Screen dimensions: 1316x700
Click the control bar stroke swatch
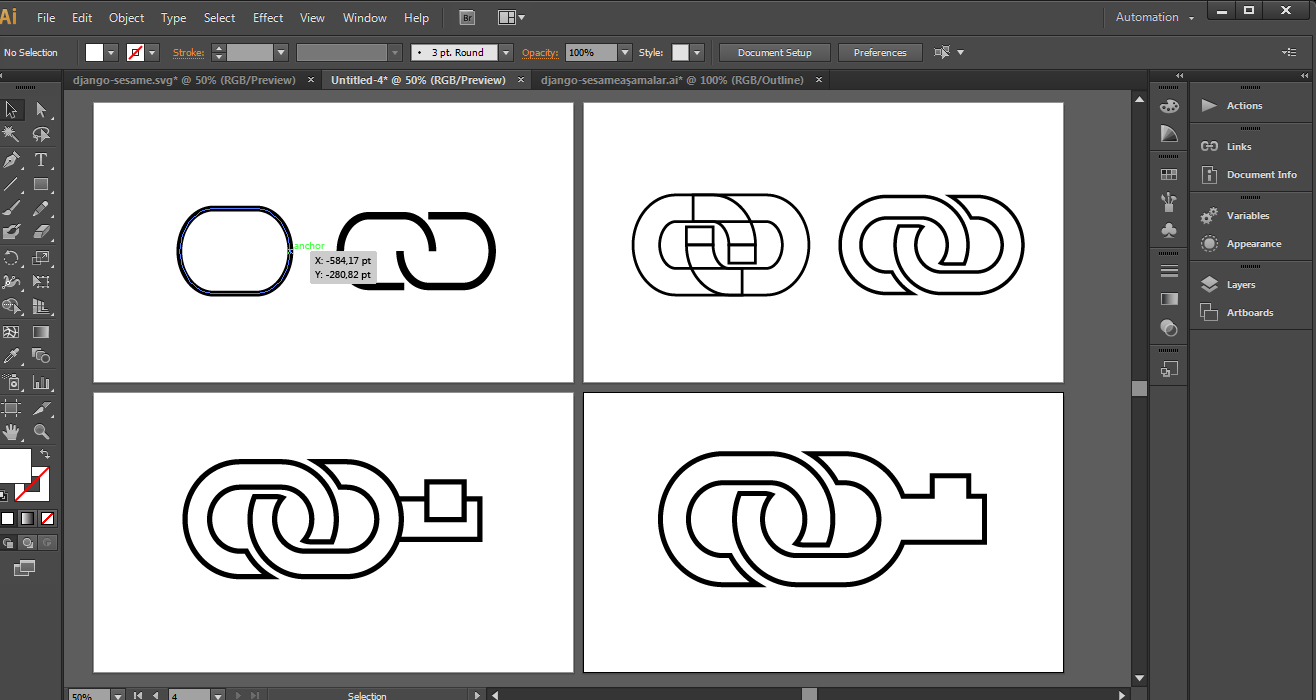136,52
